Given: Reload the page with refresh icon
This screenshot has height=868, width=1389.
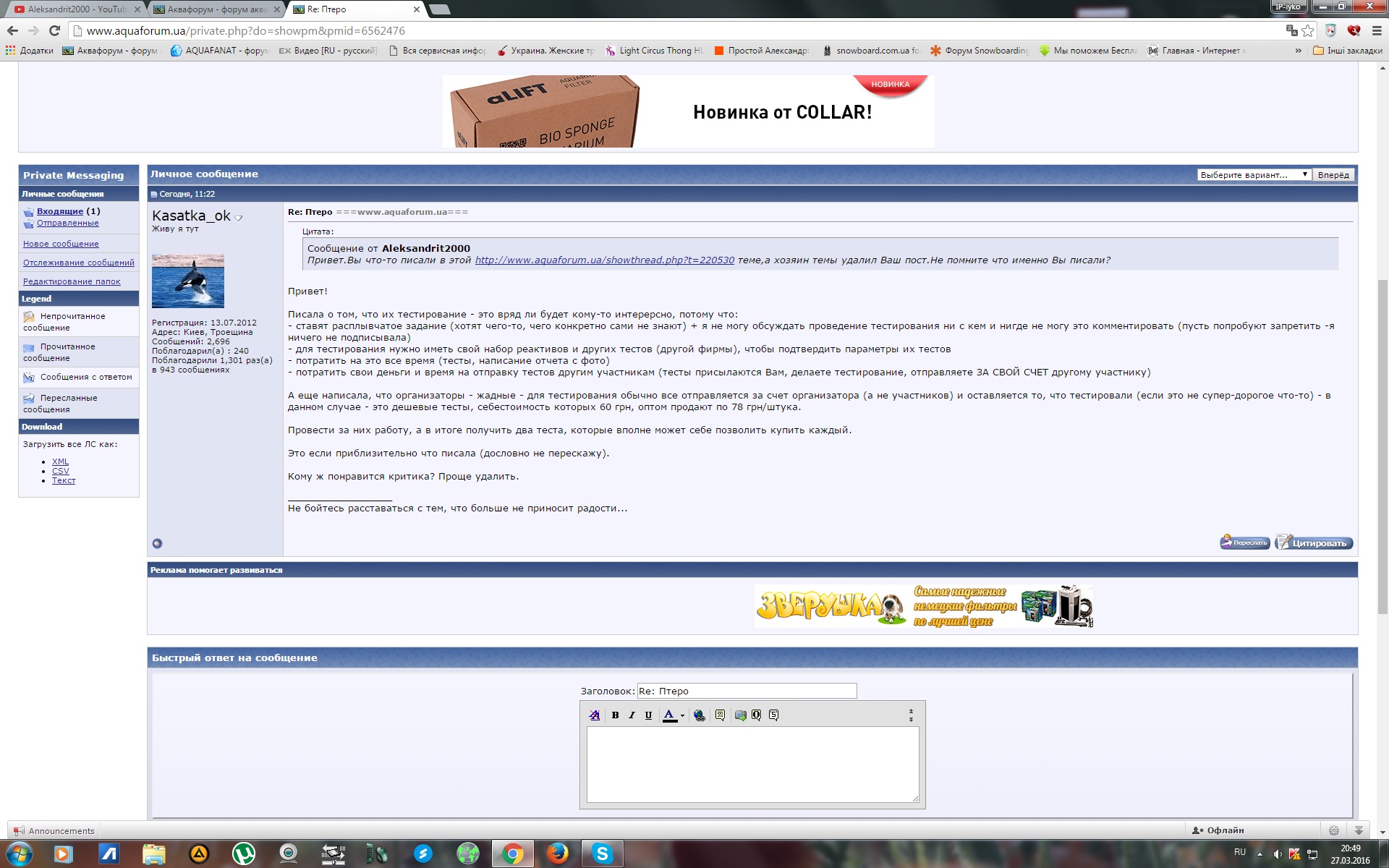Looking at the screenshot, I should click(x=54, y=30).
